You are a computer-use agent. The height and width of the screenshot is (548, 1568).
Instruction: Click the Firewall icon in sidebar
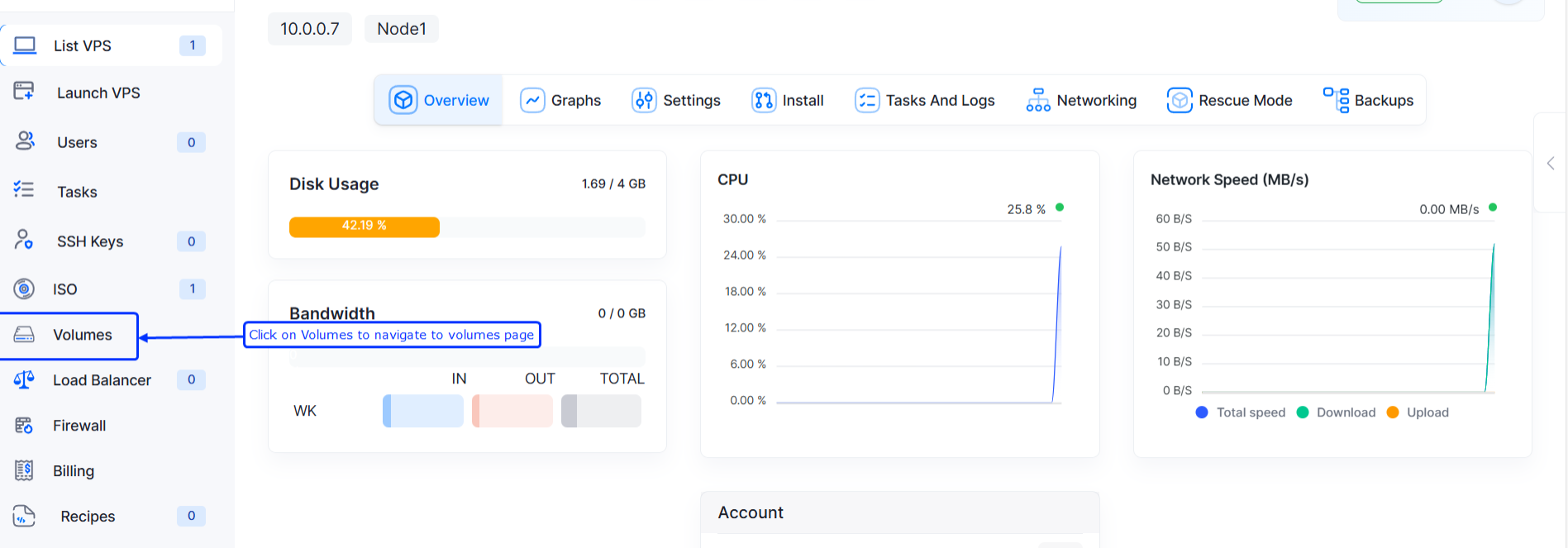[24, 425]
